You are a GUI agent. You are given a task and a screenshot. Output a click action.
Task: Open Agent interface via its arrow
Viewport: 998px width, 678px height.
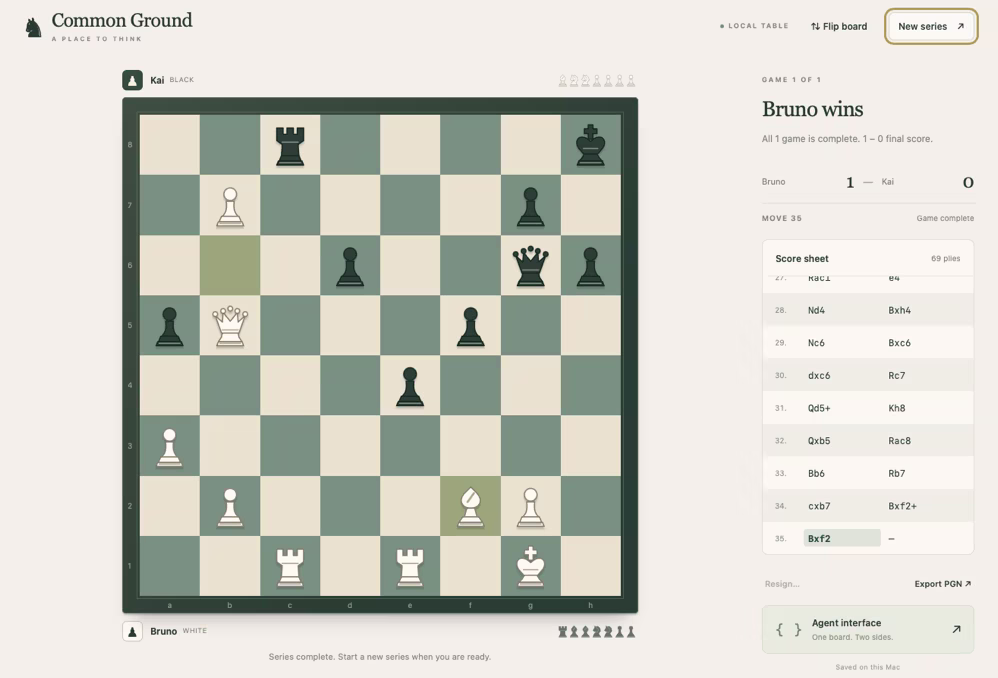(956, 629)
